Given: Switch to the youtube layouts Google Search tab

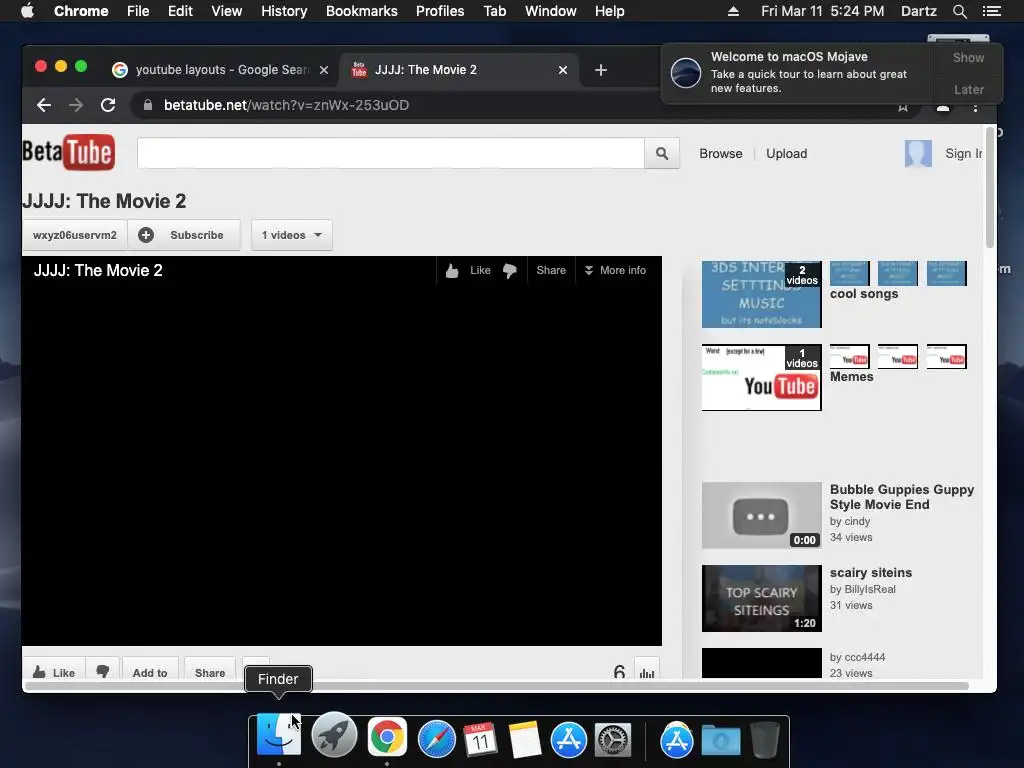Looking at the screenshot, I should pos(222,70).
